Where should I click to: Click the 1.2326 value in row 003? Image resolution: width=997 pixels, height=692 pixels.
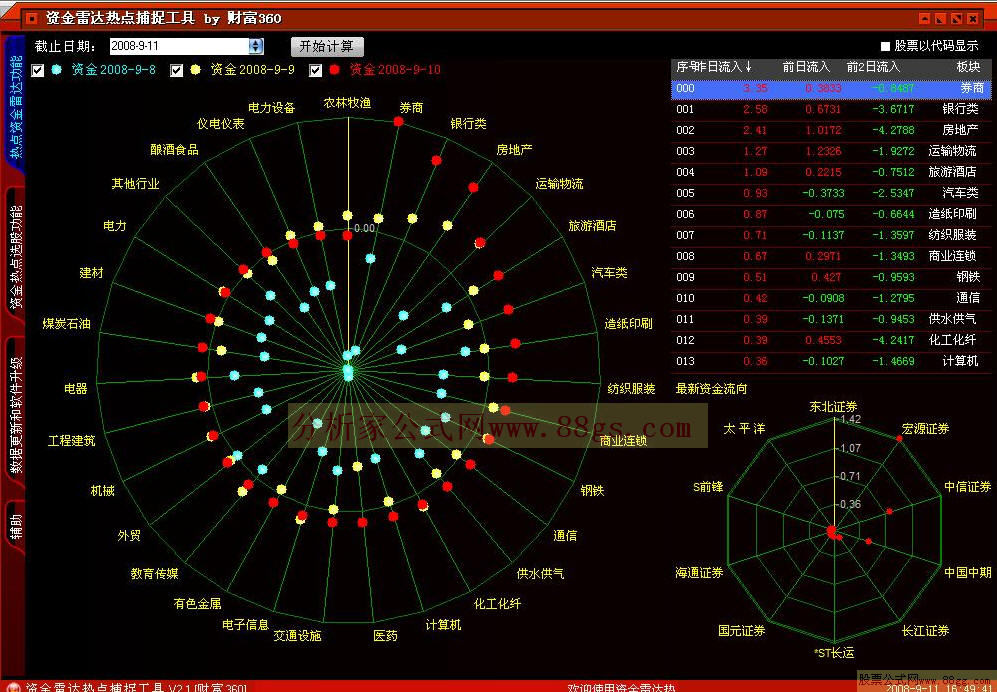tap(823, 151)
